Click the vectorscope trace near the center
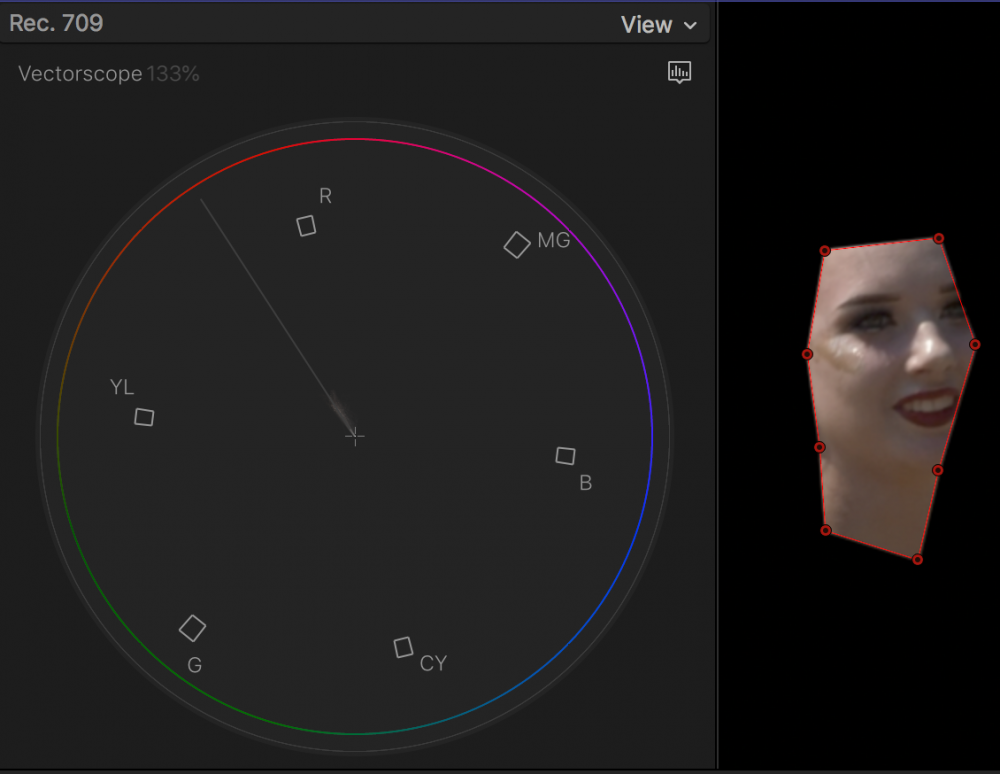The image size is (1000, 774). pos(340,412)
